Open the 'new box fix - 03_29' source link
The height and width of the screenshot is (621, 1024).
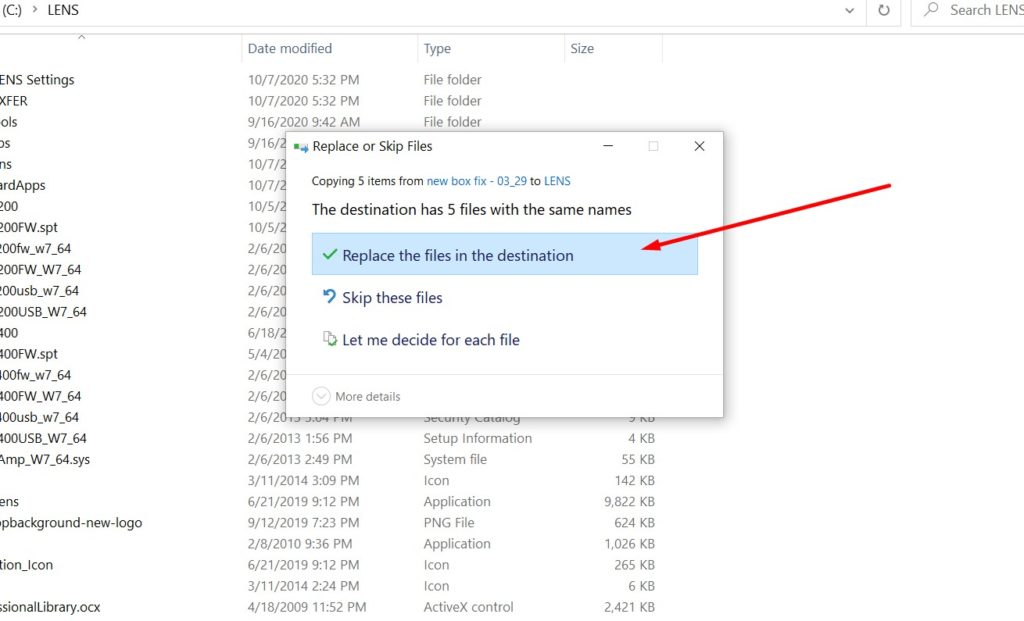coord(475,181)
